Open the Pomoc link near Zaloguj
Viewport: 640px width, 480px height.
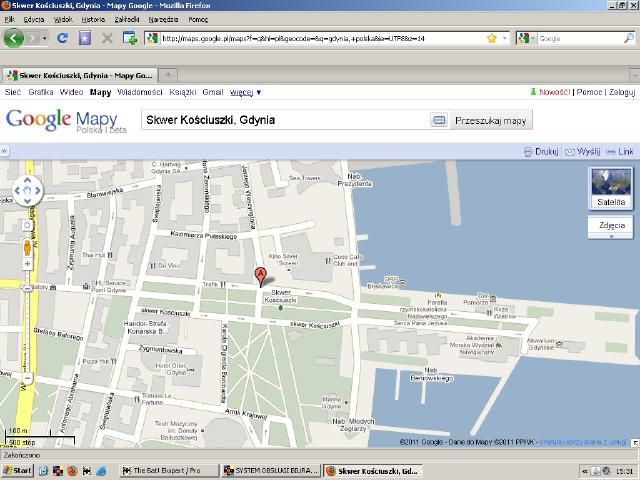(589, 92)
